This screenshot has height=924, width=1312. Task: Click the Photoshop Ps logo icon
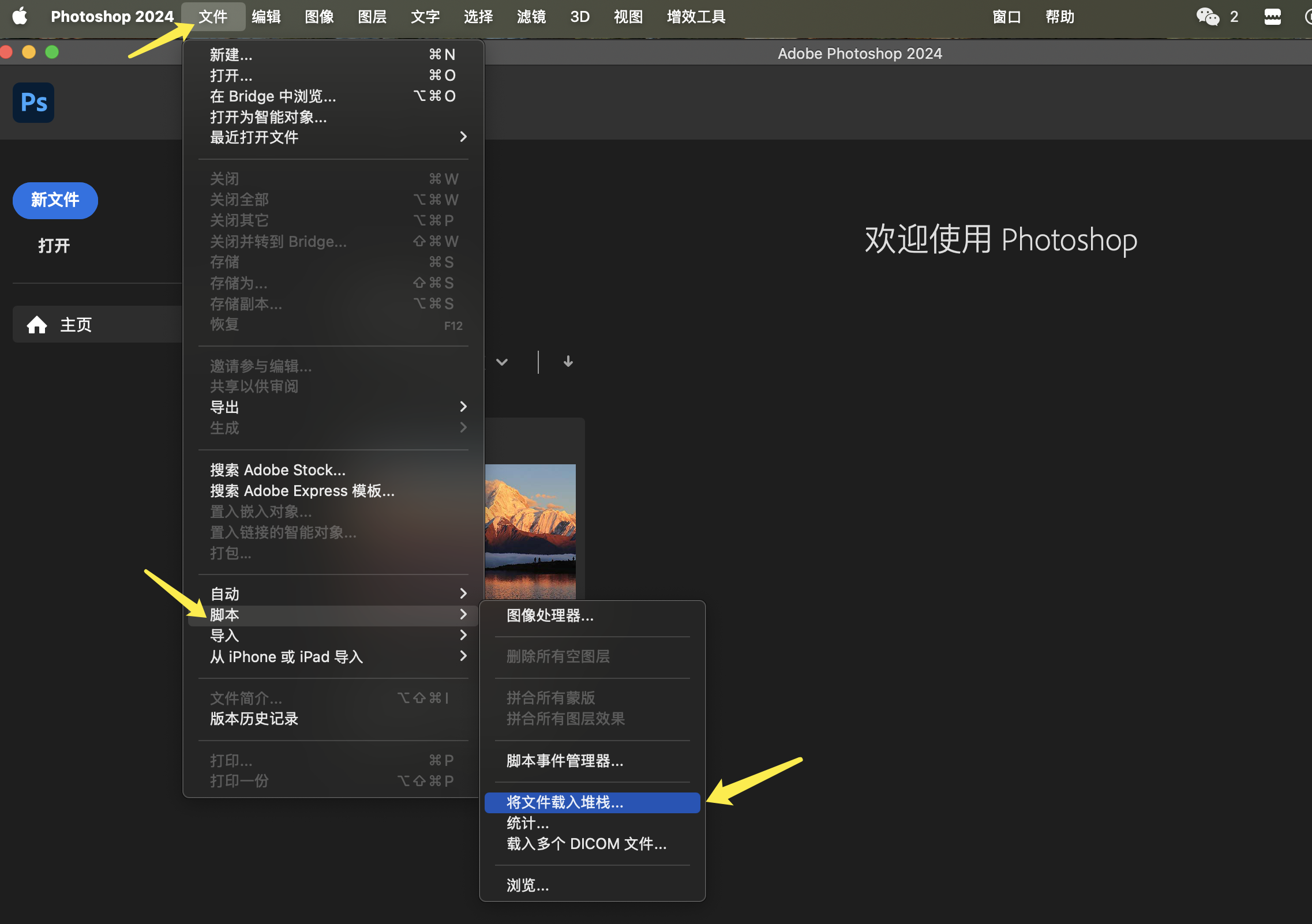click(33, 103)
